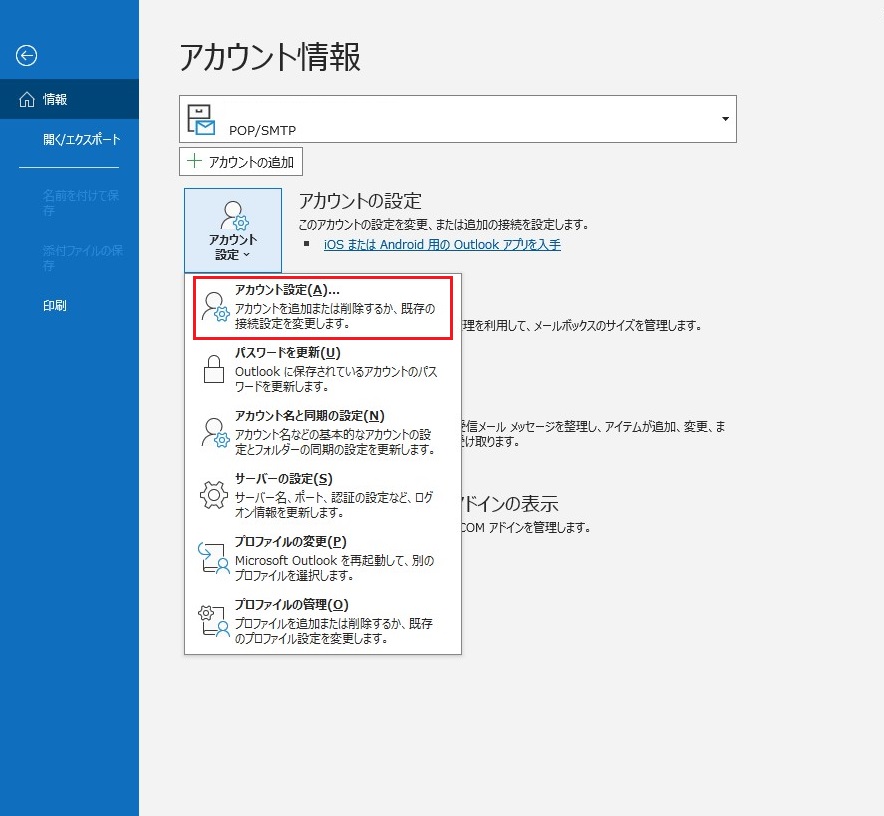Click the person-gear icon on アカウント設定 button
This screenshot has height=816, width=884.
pyautogui.click(x=233, y=216)
